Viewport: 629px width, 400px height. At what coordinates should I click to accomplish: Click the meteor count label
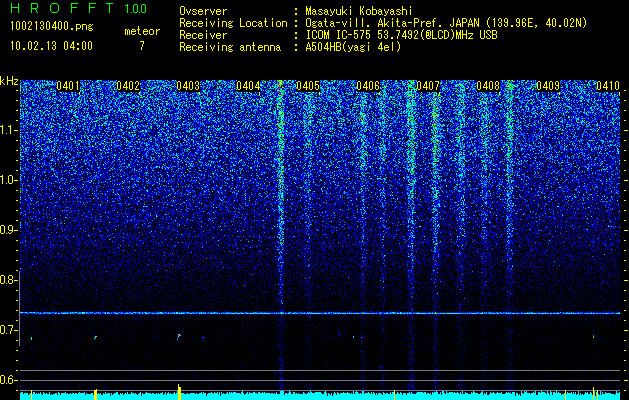pyautogui.click(x=142, y=31)
